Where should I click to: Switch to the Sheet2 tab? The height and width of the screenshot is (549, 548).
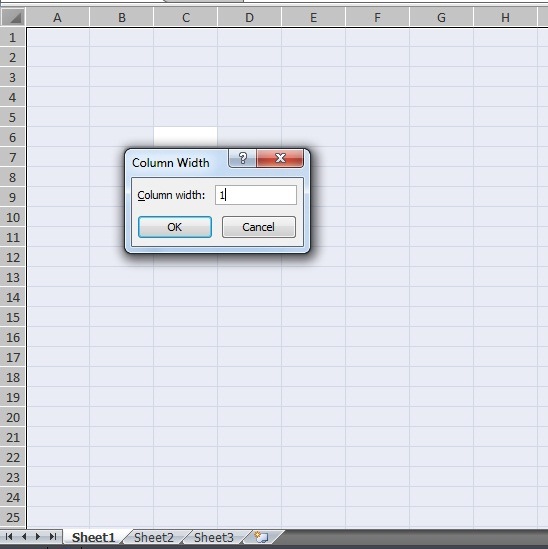[153, 537]
